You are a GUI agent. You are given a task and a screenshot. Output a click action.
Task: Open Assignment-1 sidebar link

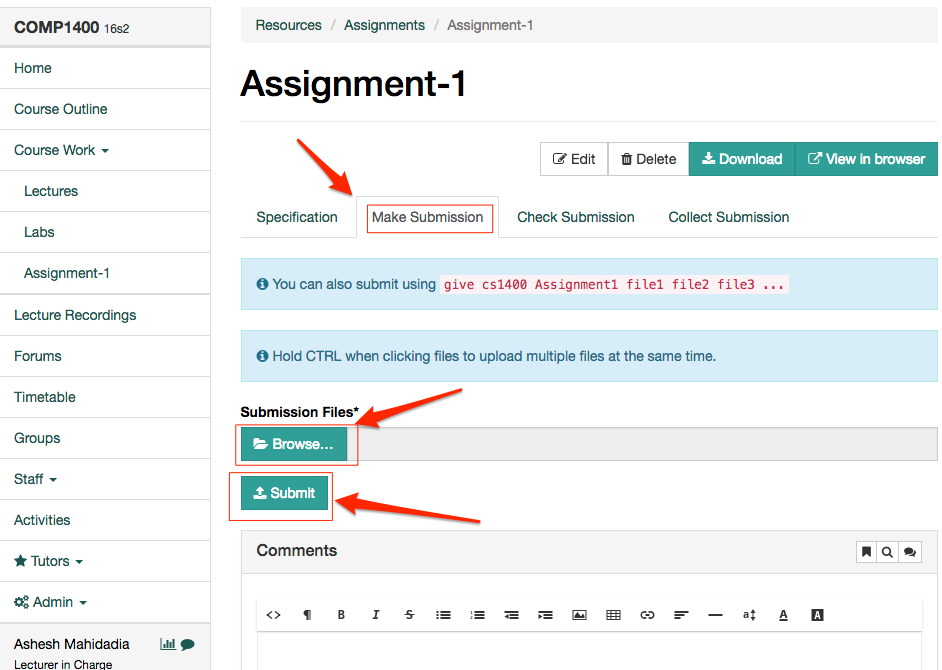(x=105, y=273)
